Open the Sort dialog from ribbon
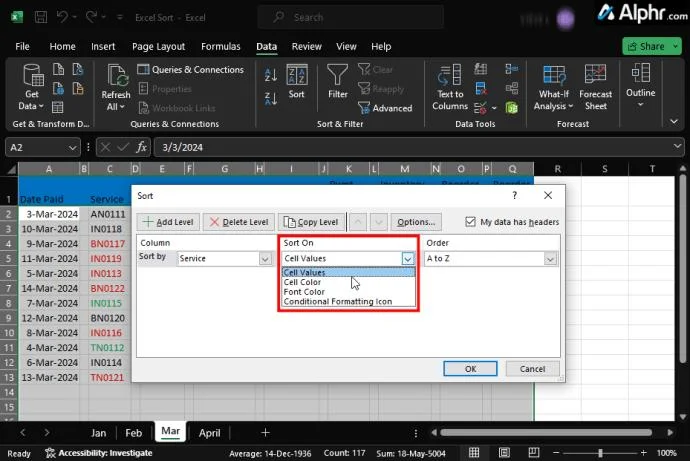 click(296, 80)
